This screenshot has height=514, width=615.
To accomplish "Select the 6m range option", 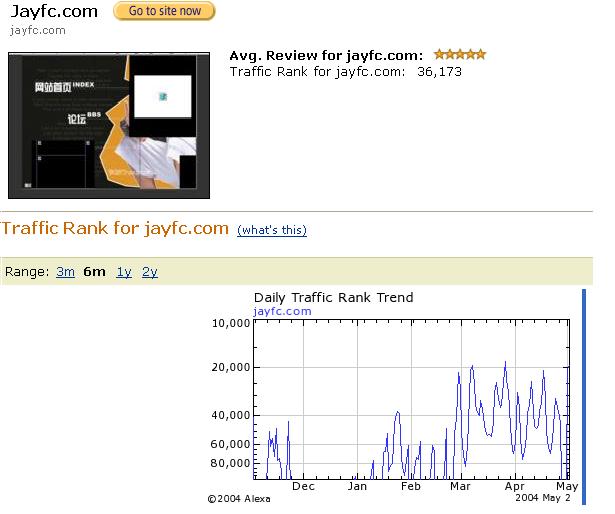I will tap(94, 272).
